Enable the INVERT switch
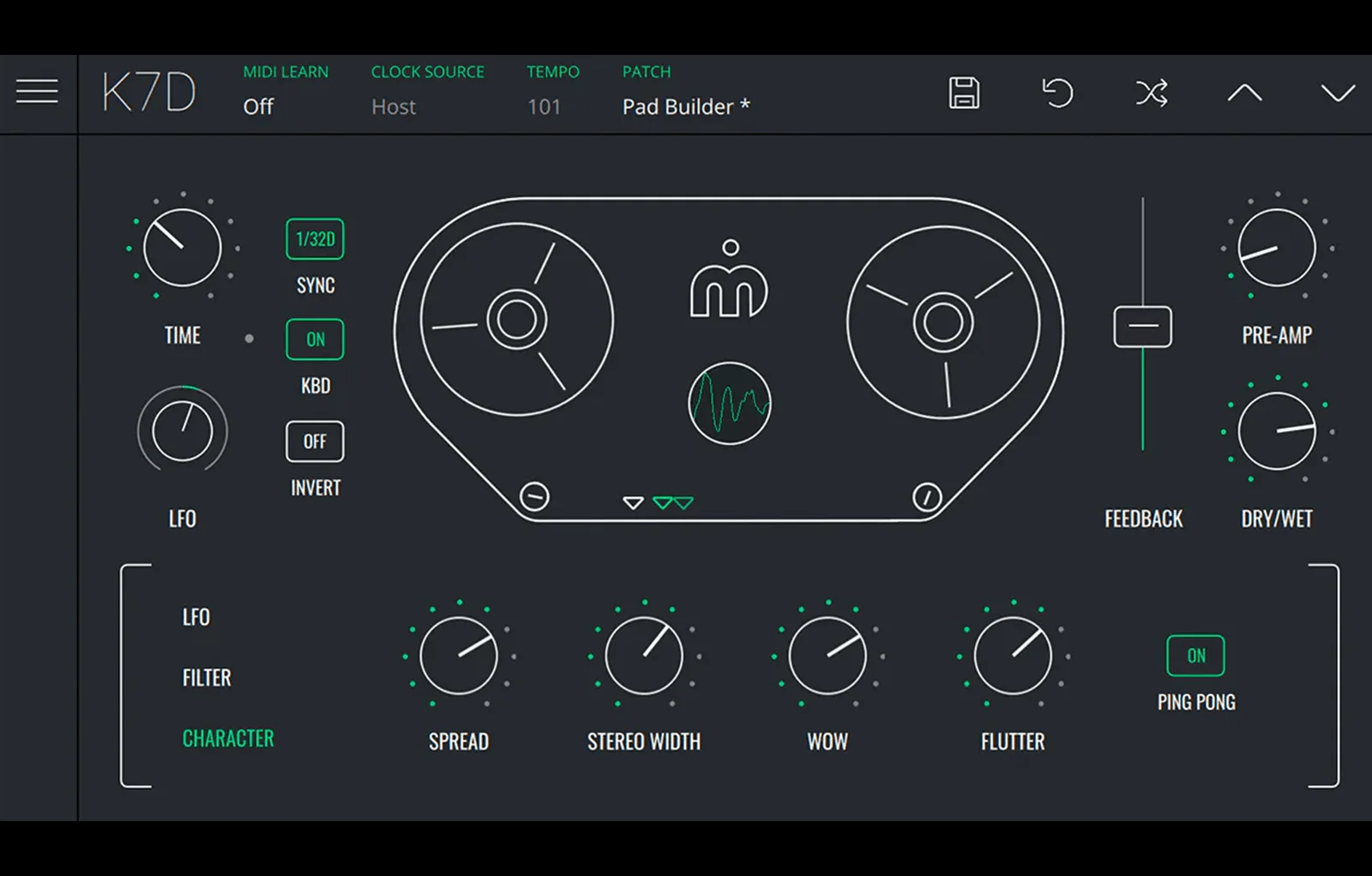This screenshot has height=876, width=1372. point(314,441)
